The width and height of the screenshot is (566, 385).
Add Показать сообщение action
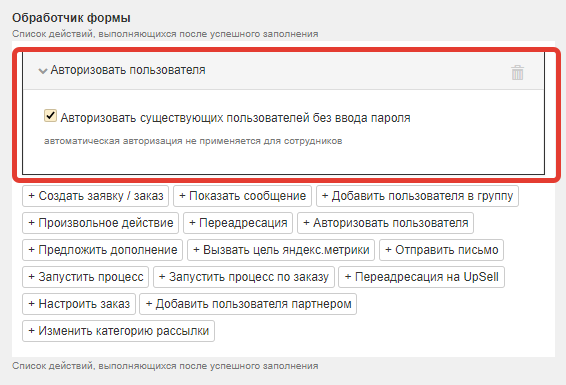pyautogui.click(x=242, y=196)
